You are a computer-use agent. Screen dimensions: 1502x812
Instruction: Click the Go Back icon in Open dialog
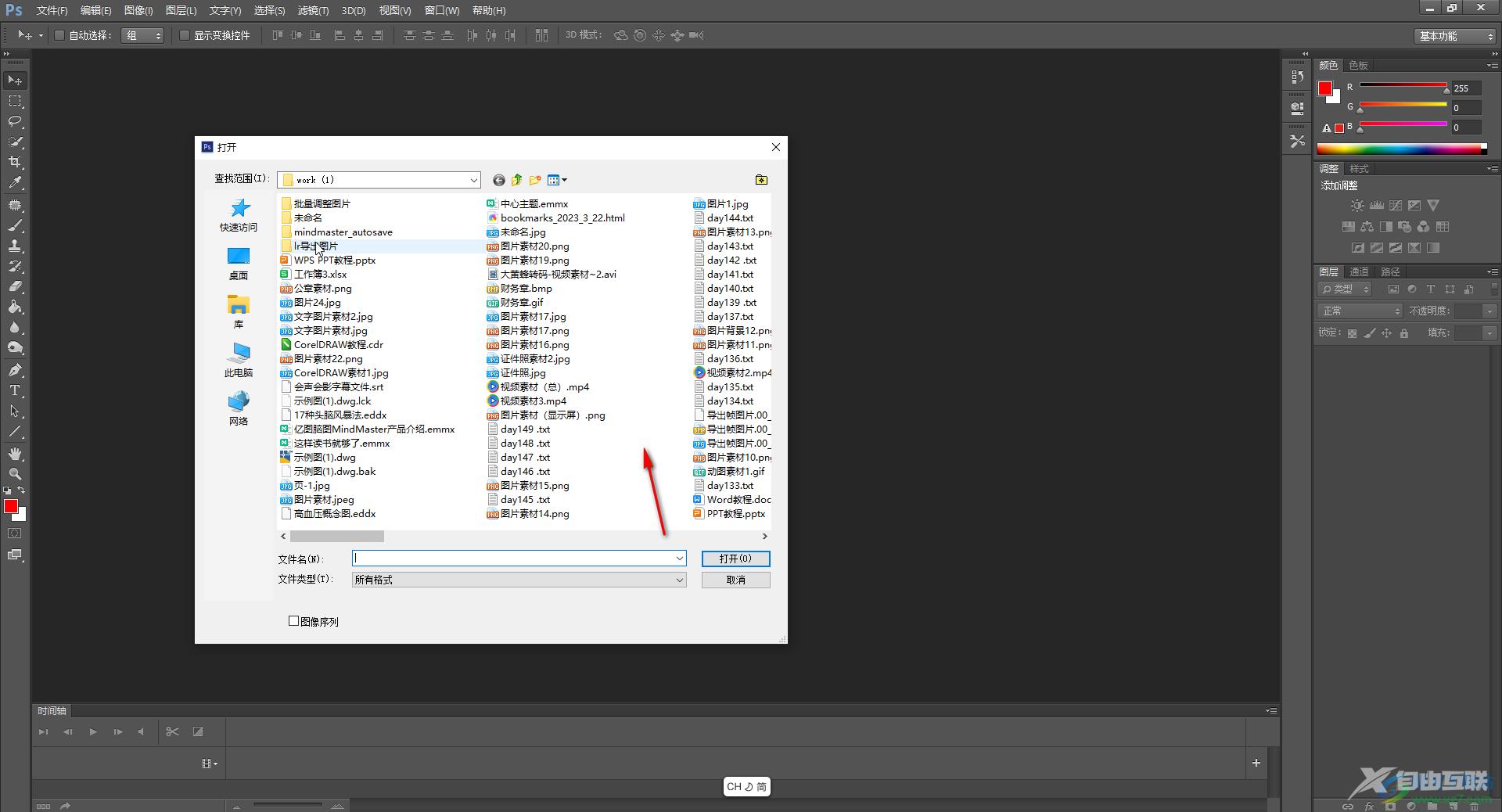click(x=498, y=180)
